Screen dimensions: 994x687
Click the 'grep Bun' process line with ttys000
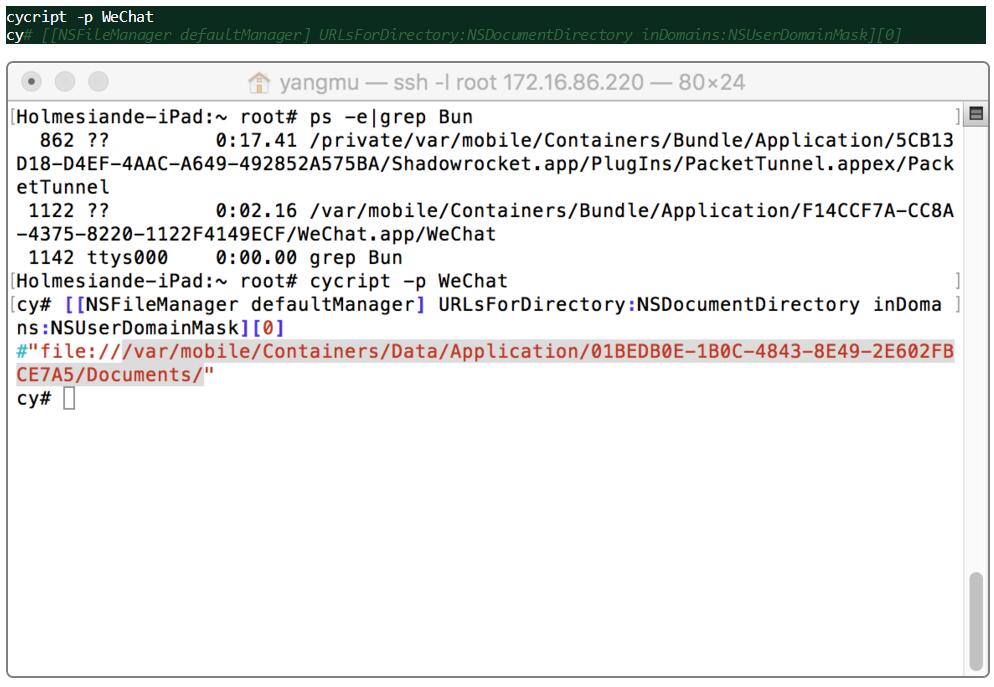(x=216, y=257)
